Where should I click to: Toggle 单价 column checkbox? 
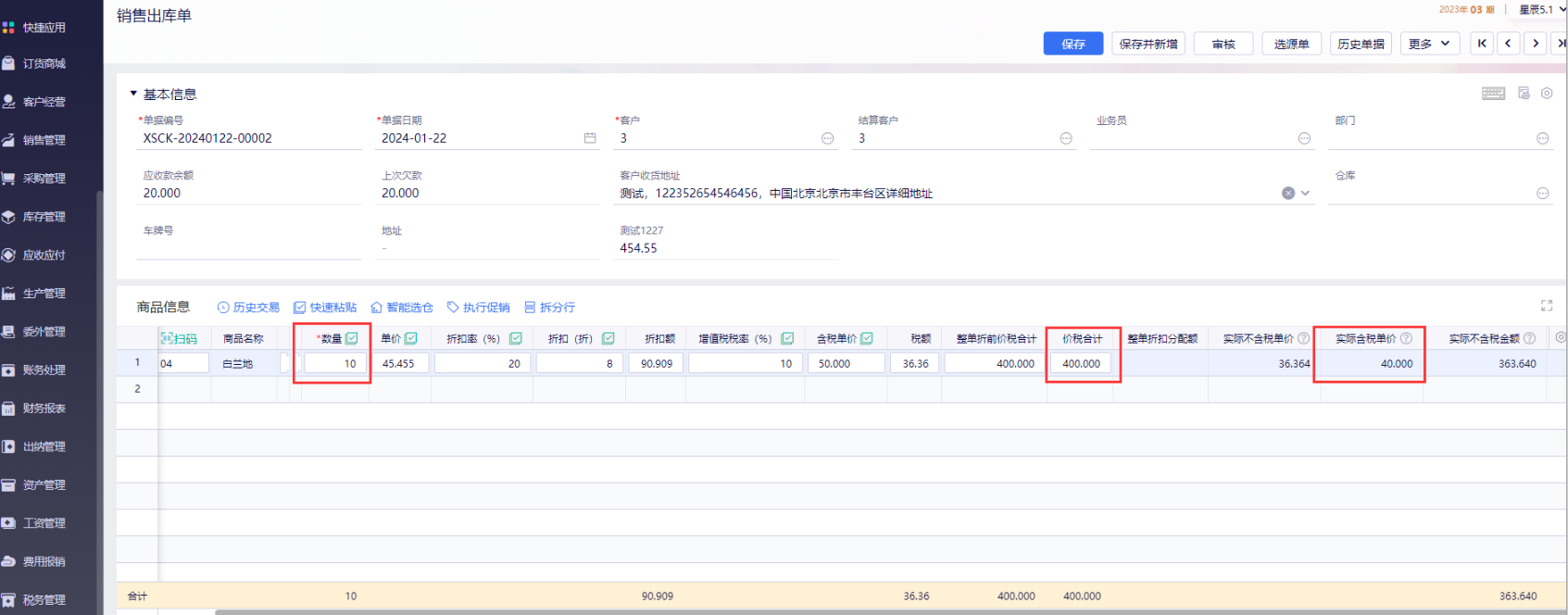point(411,339)
